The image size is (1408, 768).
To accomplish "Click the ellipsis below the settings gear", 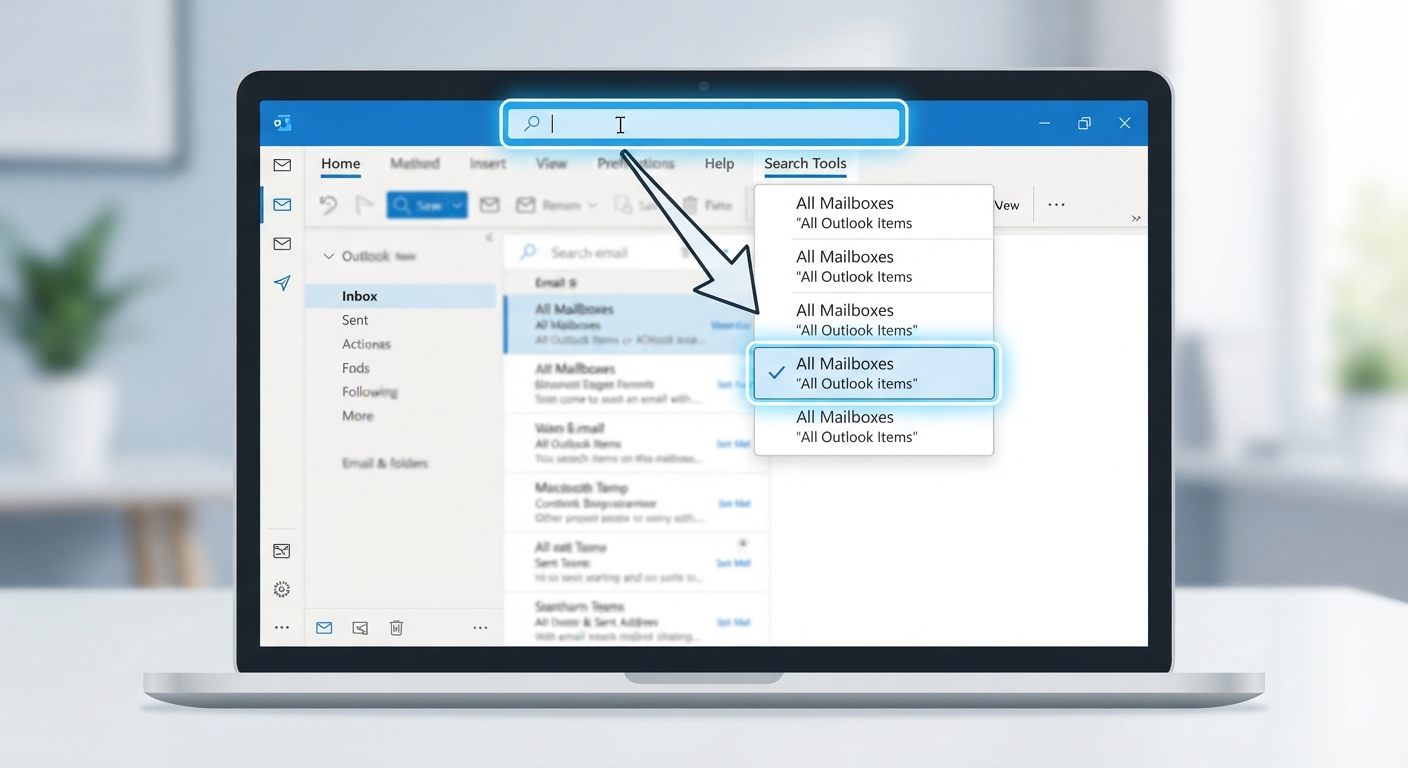I will point(282,628).
